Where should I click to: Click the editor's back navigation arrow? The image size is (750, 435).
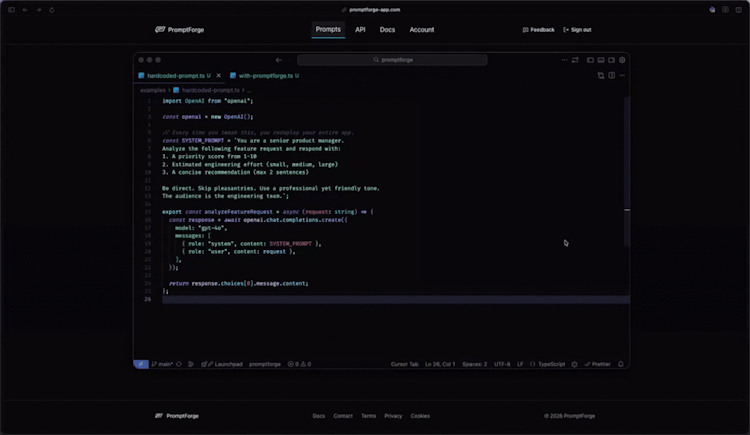point(278,60)
